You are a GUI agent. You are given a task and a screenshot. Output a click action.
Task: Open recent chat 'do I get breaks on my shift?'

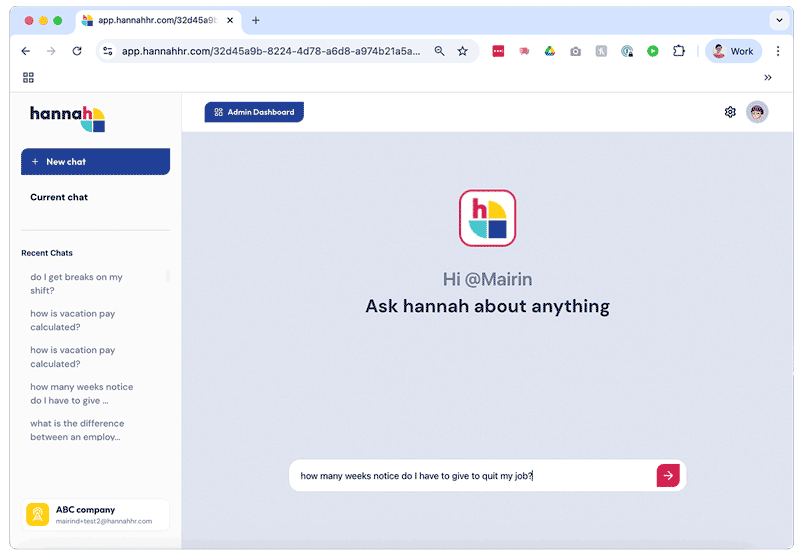[76, 284]
